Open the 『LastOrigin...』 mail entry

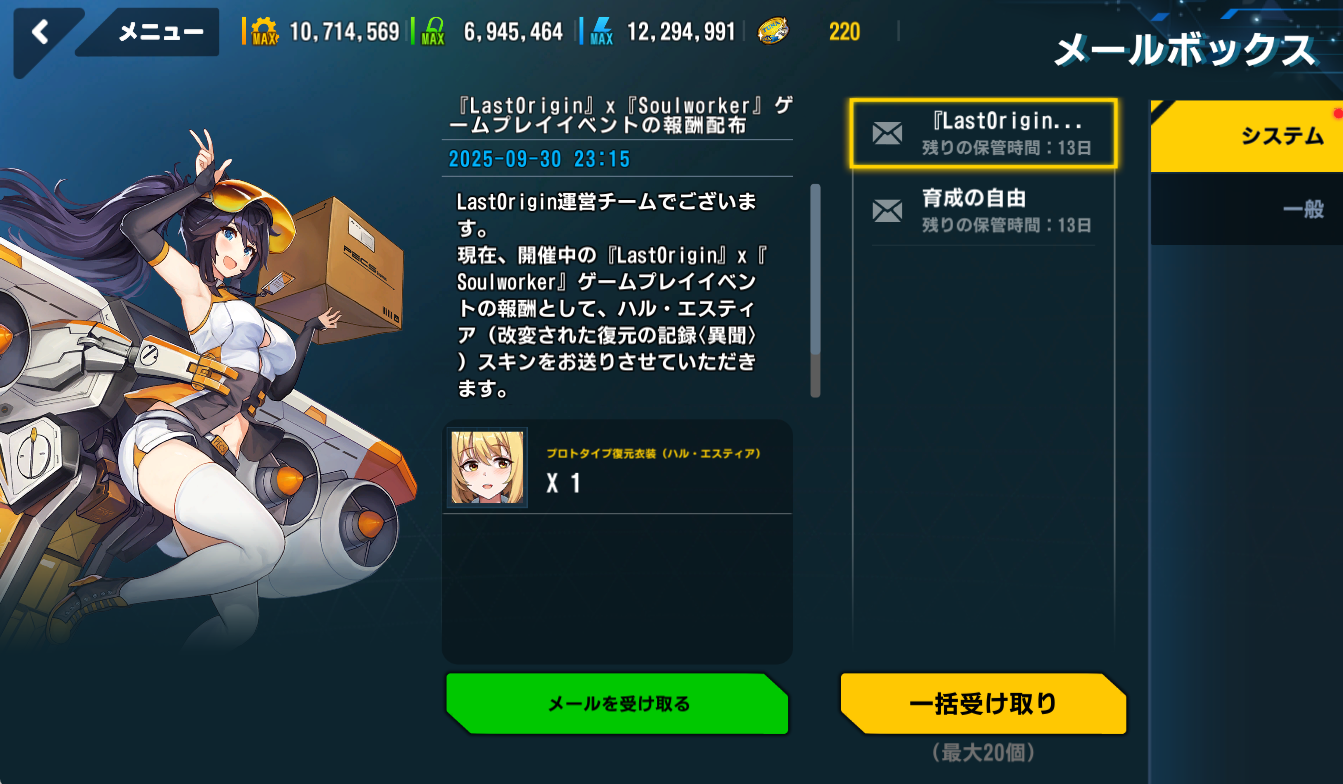[x=983, y=134]
